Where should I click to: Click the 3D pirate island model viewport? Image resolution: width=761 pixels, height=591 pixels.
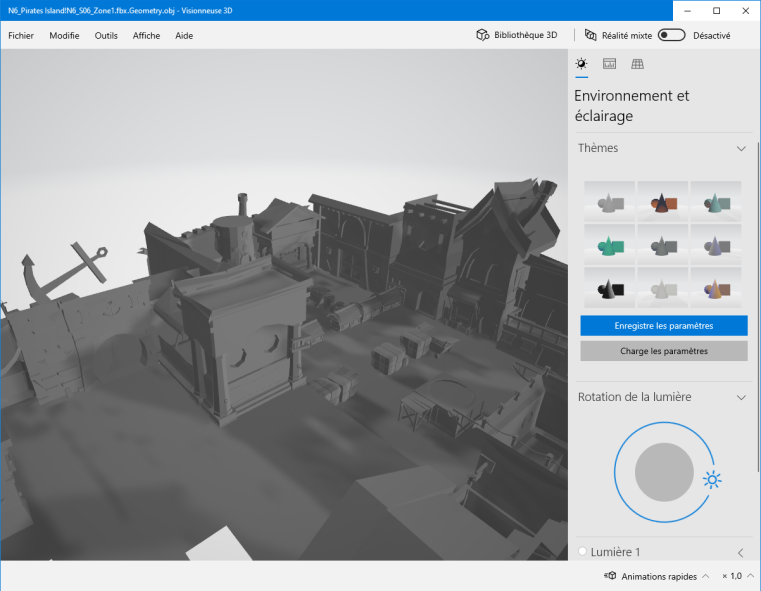[284, 305]
